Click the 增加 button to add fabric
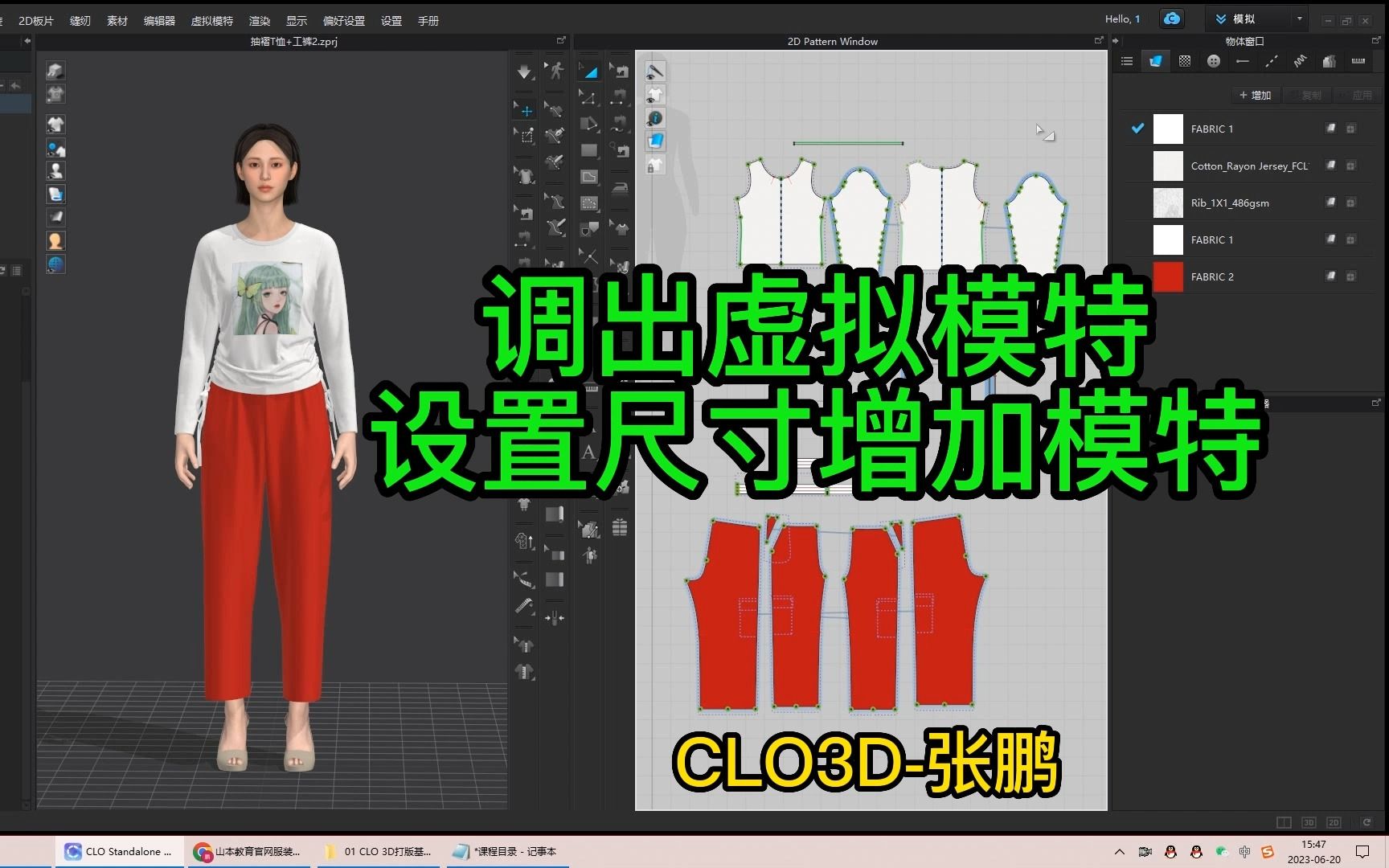Screen dimensions: 1389x868 pos(1255,95)
